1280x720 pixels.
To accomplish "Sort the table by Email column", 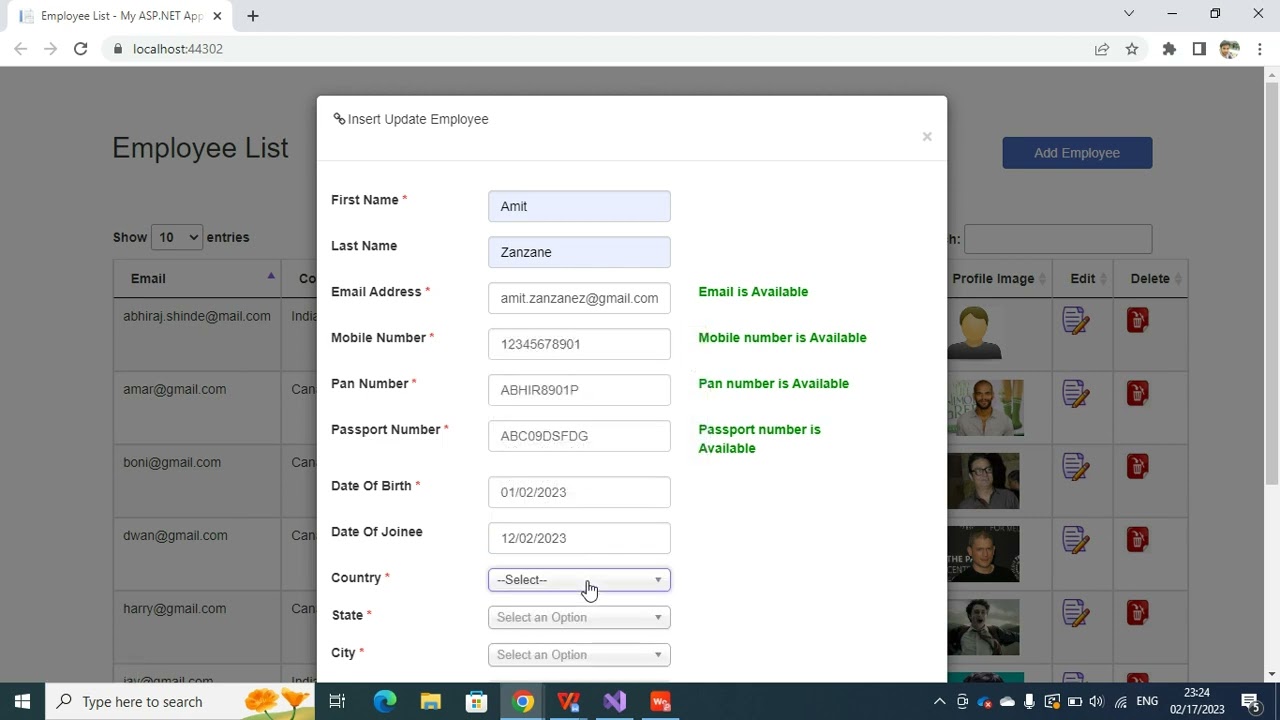I will [197, 278].
